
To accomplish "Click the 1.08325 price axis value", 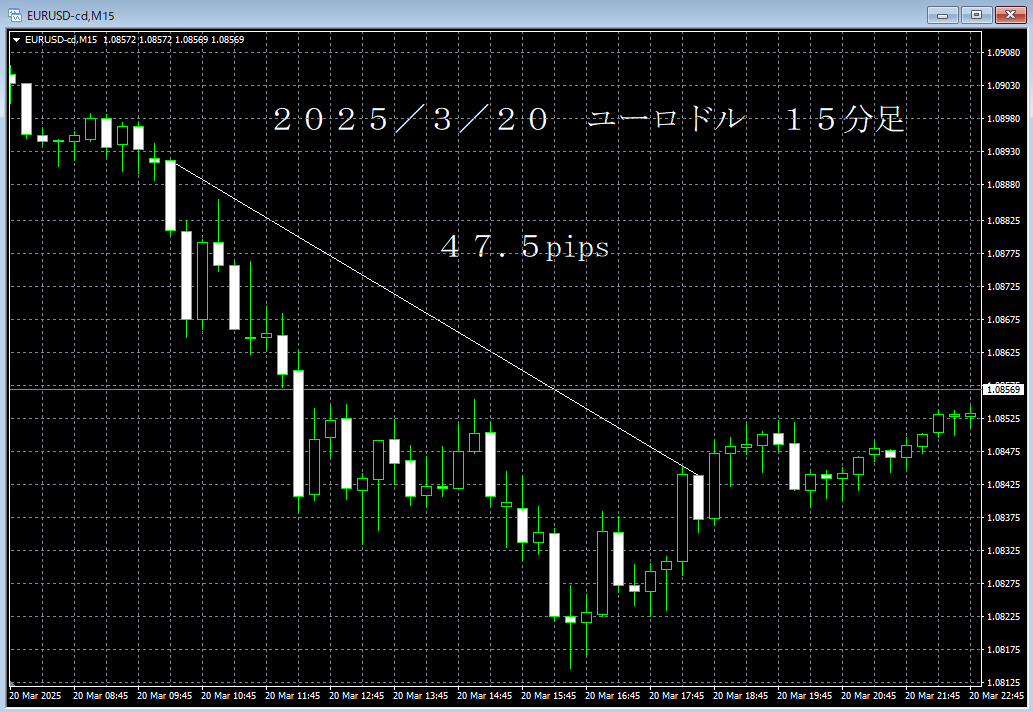I will pos(1003,550).
